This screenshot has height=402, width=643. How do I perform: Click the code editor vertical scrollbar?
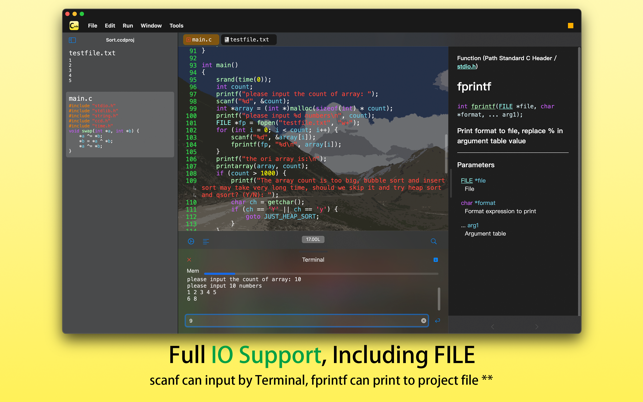pyautogui.click(x=446, y=153)
